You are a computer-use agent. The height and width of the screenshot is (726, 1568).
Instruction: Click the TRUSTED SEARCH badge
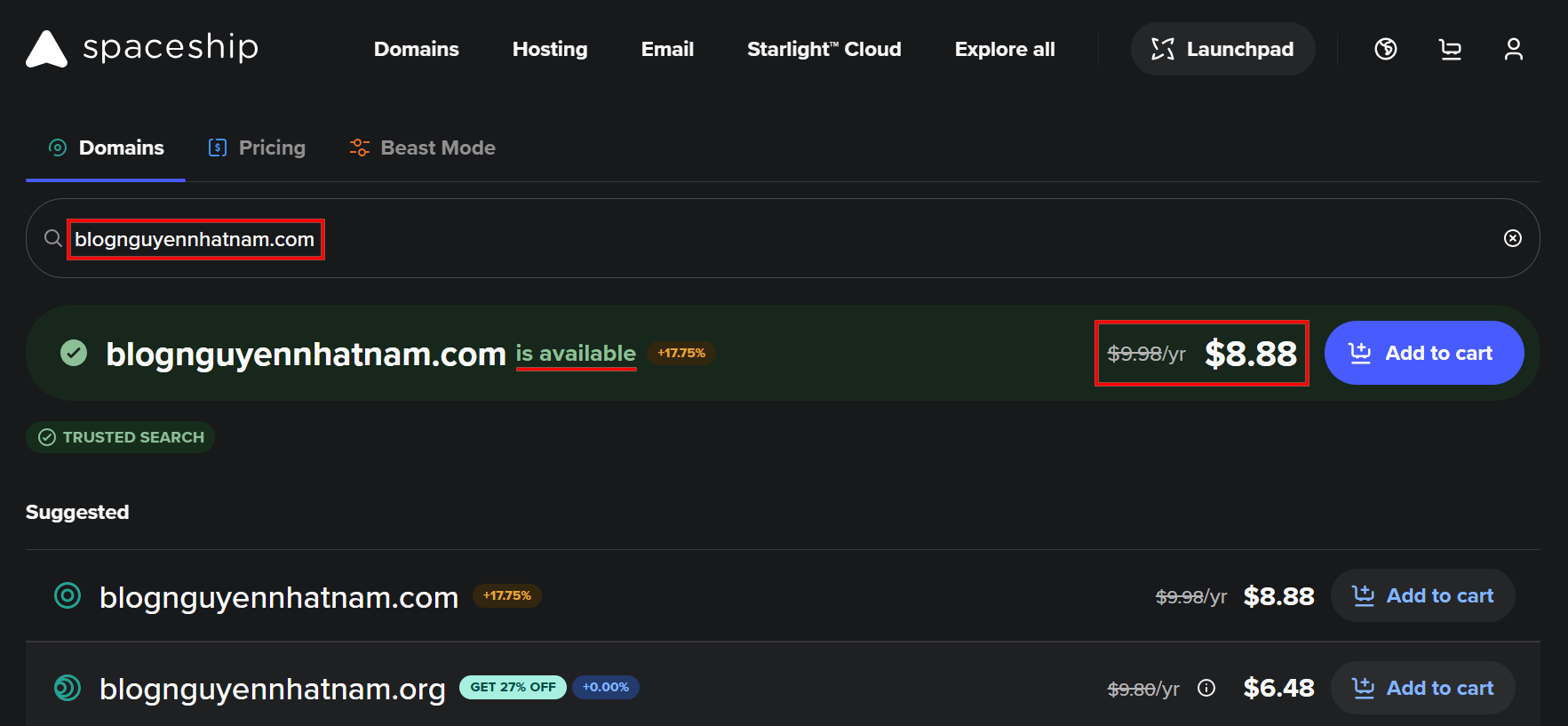[121, 437]
